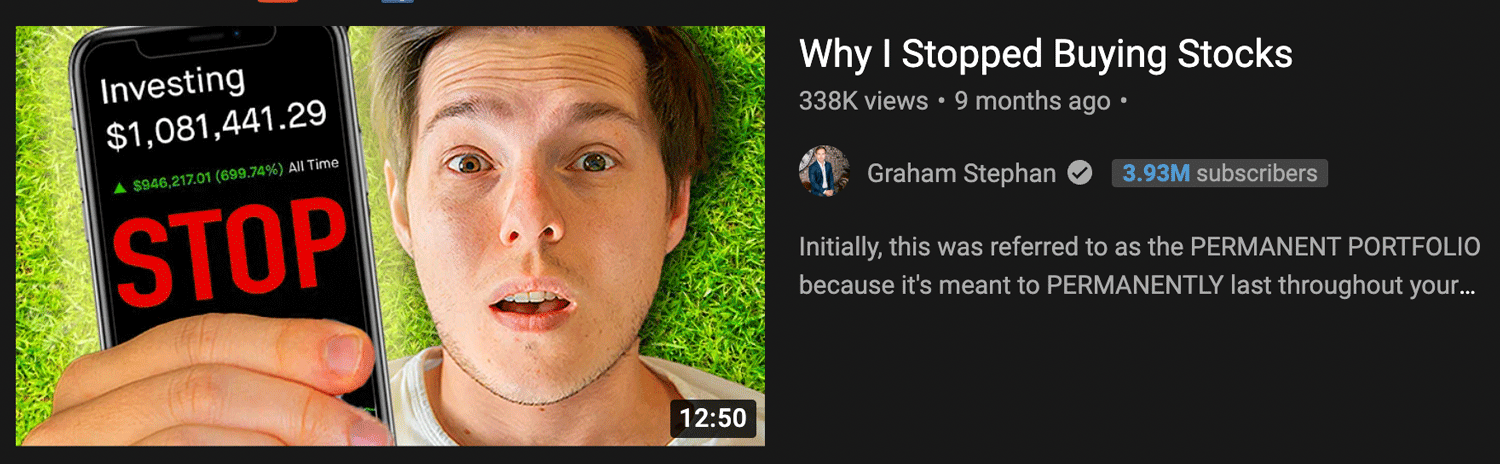
Task: Select the description line mentioning PERMANENT PORTFOLIO
Action: coord(1140,247)
